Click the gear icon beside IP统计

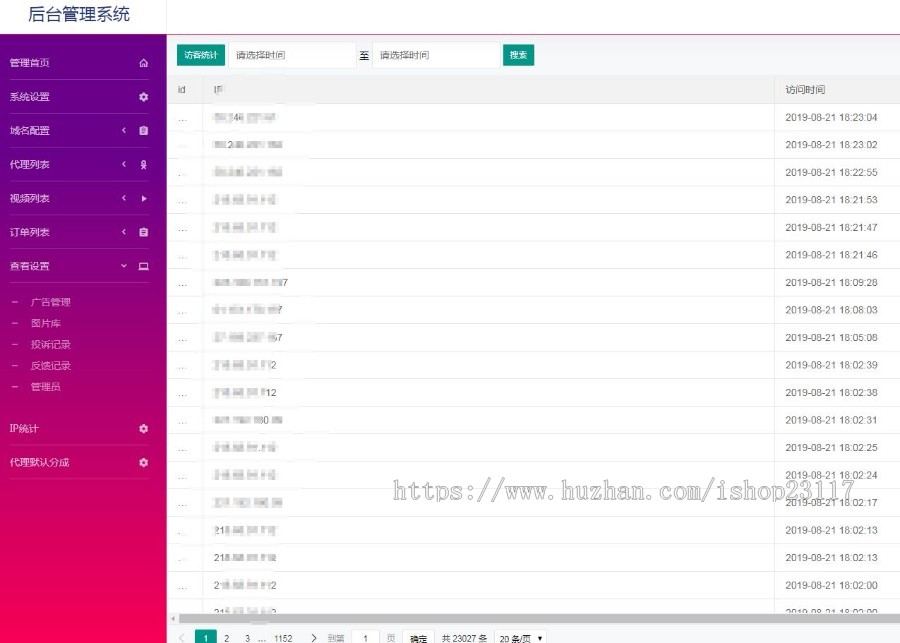[143, 428]
